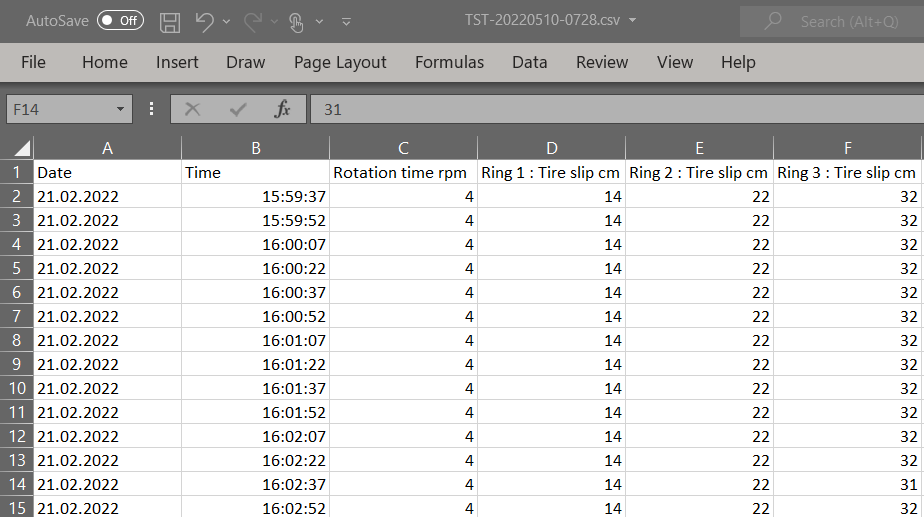Open the View tab
Image resolution: width=924 pixels, height=517 pixels.
coord(675,62)
